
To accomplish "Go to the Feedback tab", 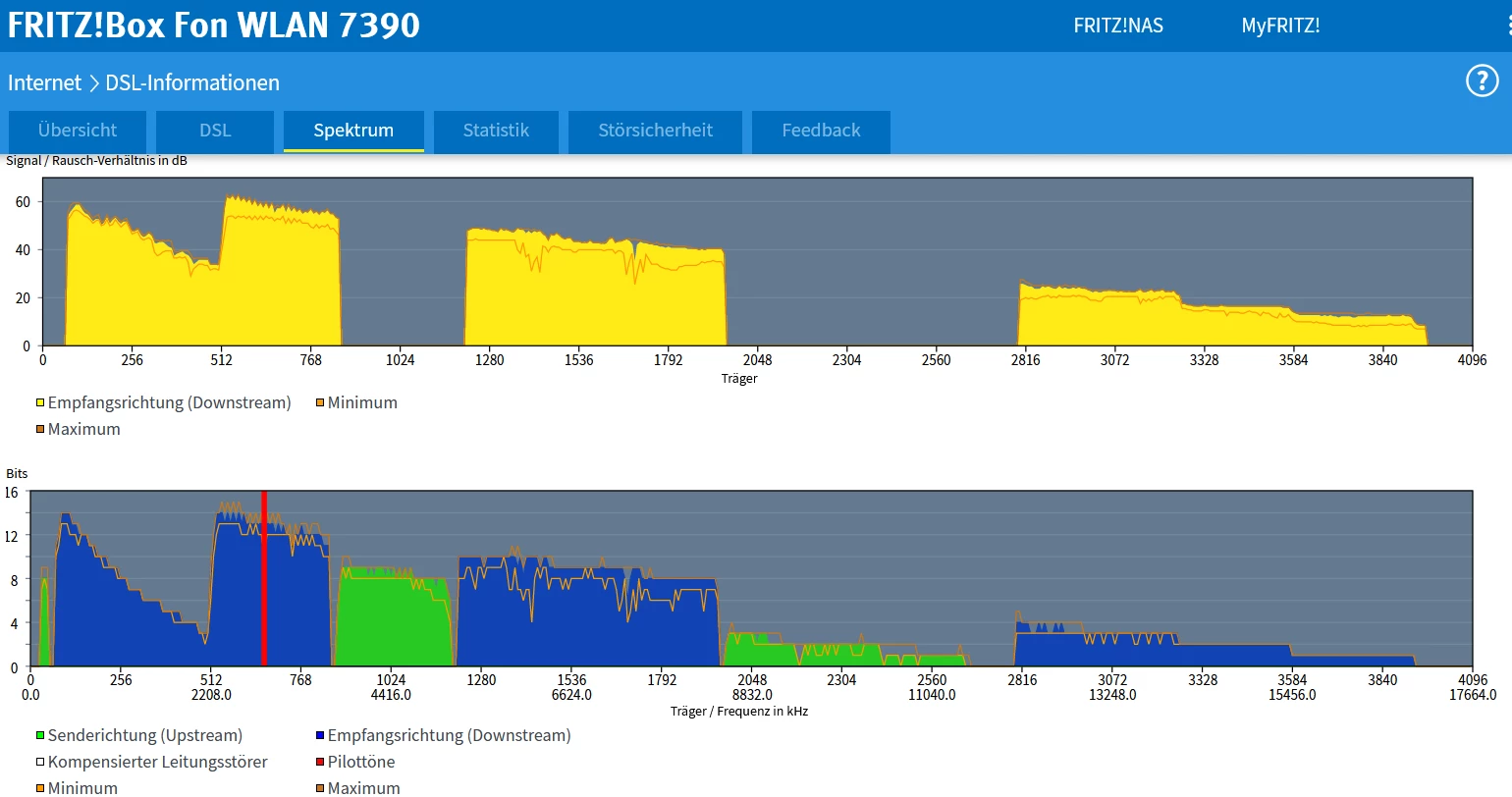I will [821, 131].
